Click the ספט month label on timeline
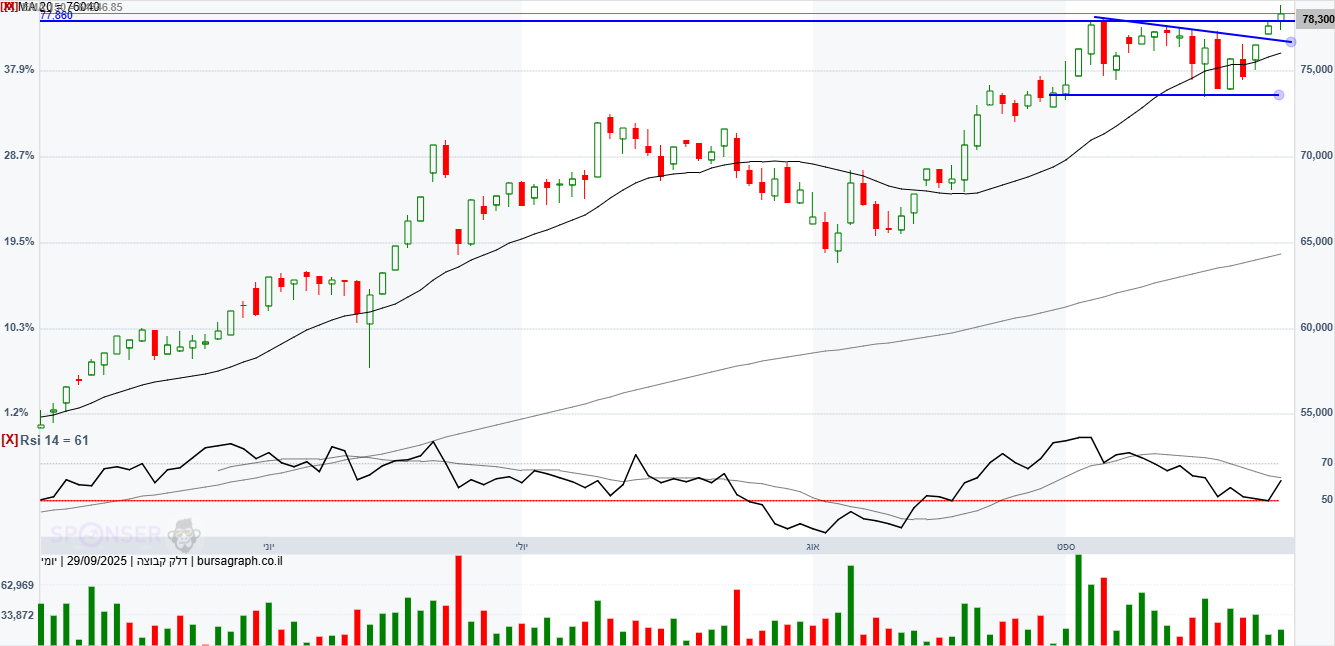 [1065, 546]
